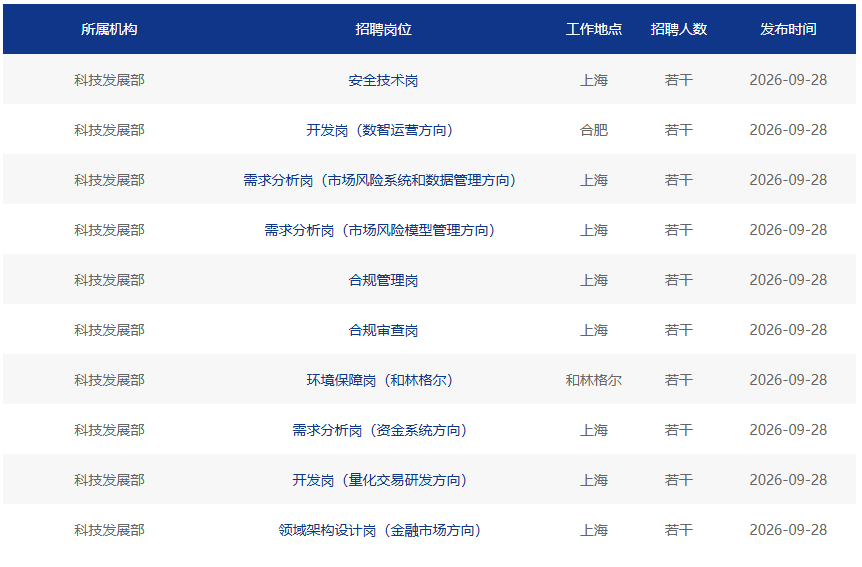
Task: Select 若干 in the 合规审查岗 row
Action: coord(678,331)
